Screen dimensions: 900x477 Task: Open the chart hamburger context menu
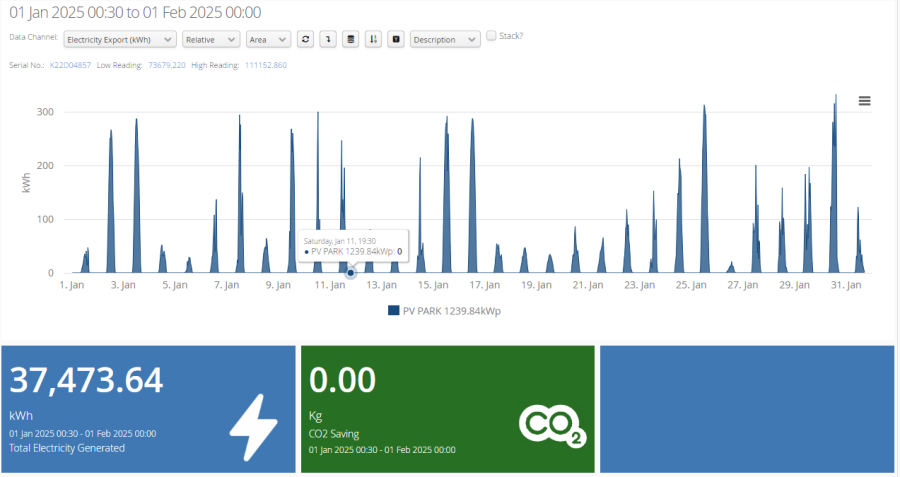coord(865,100)
